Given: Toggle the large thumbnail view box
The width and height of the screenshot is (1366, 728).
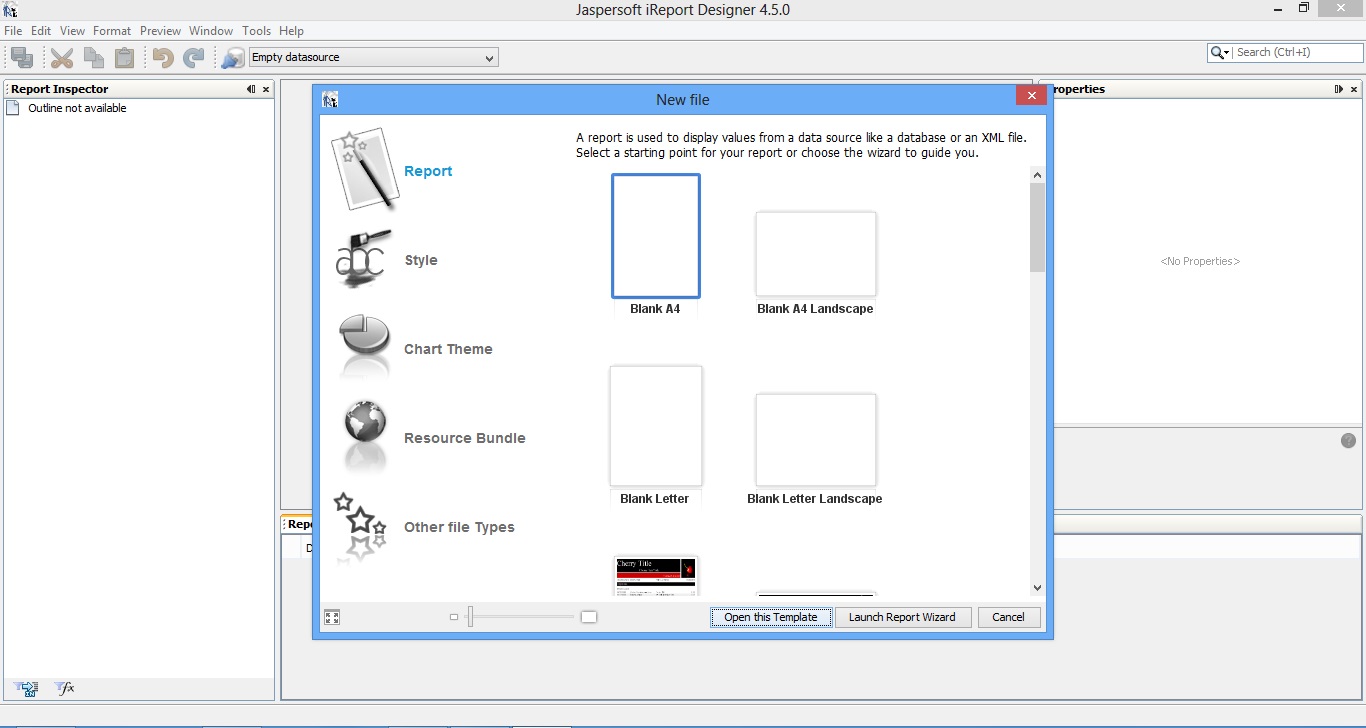Looking at the screenshot, I should [588, 617].
